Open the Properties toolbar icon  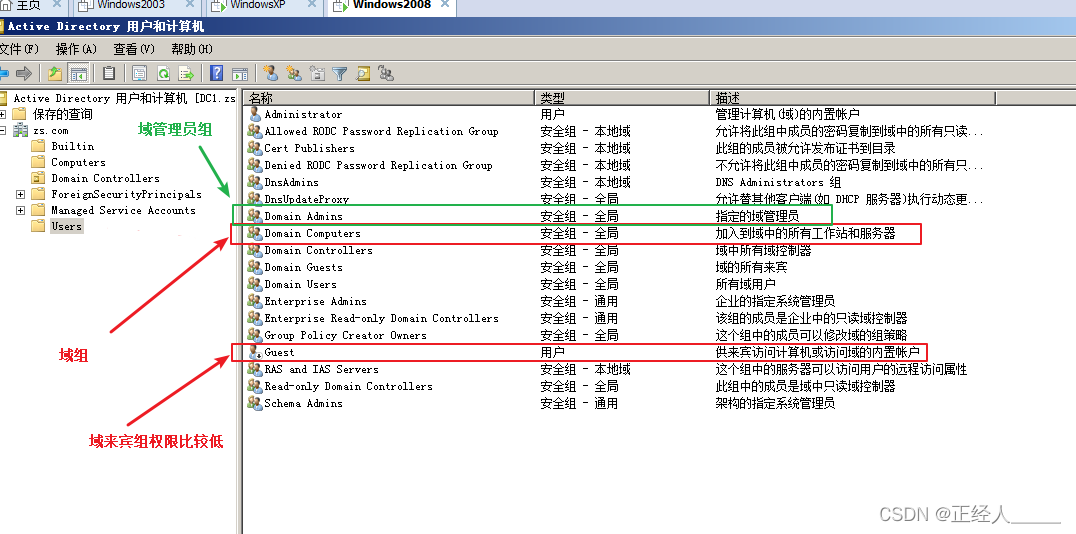pos(139,73)
